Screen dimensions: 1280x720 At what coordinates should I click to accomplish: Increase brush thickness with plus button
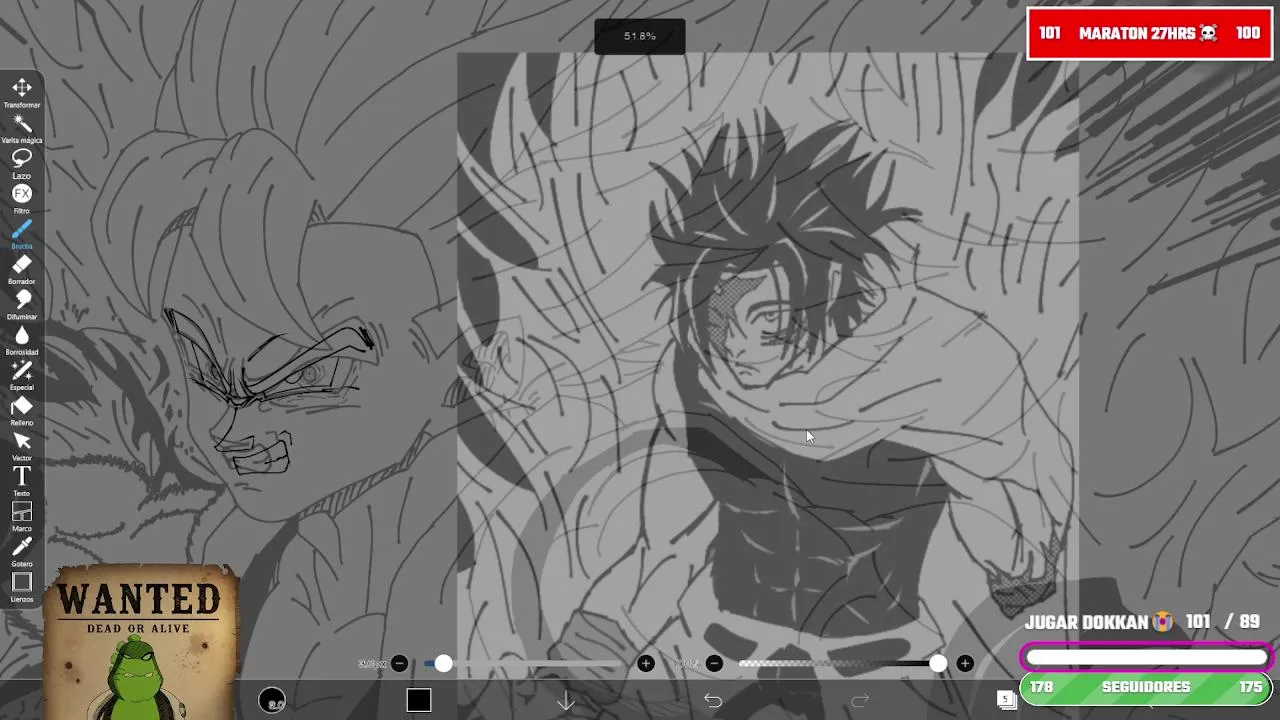point(646,663)
